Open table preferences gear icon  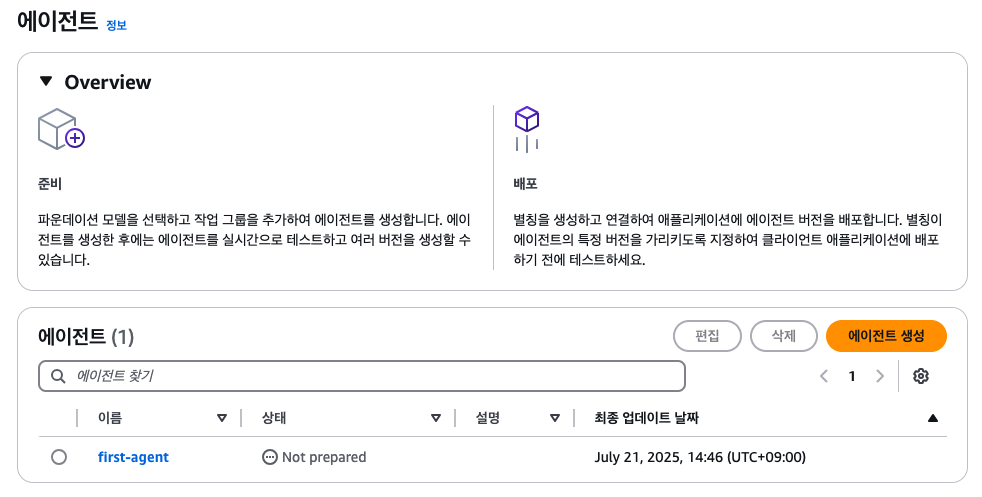921,376
